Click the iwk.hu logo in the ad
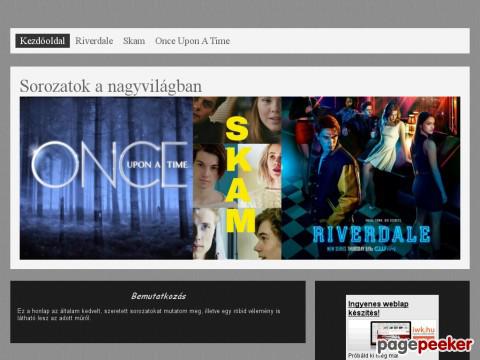480x360 pixels. coord(423,330)
